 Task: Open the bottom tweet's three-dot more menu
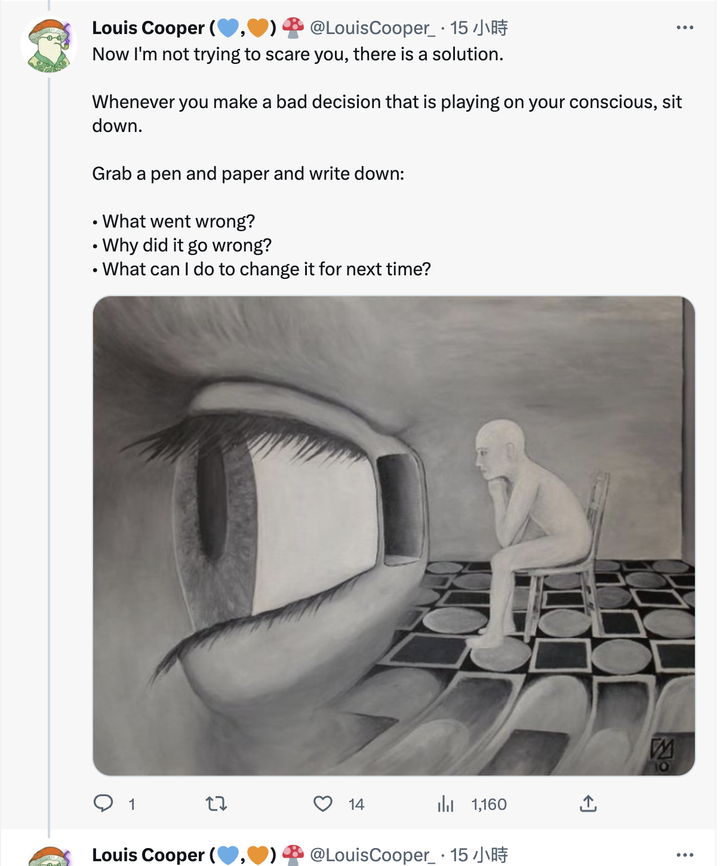click(x=685, y=854)
